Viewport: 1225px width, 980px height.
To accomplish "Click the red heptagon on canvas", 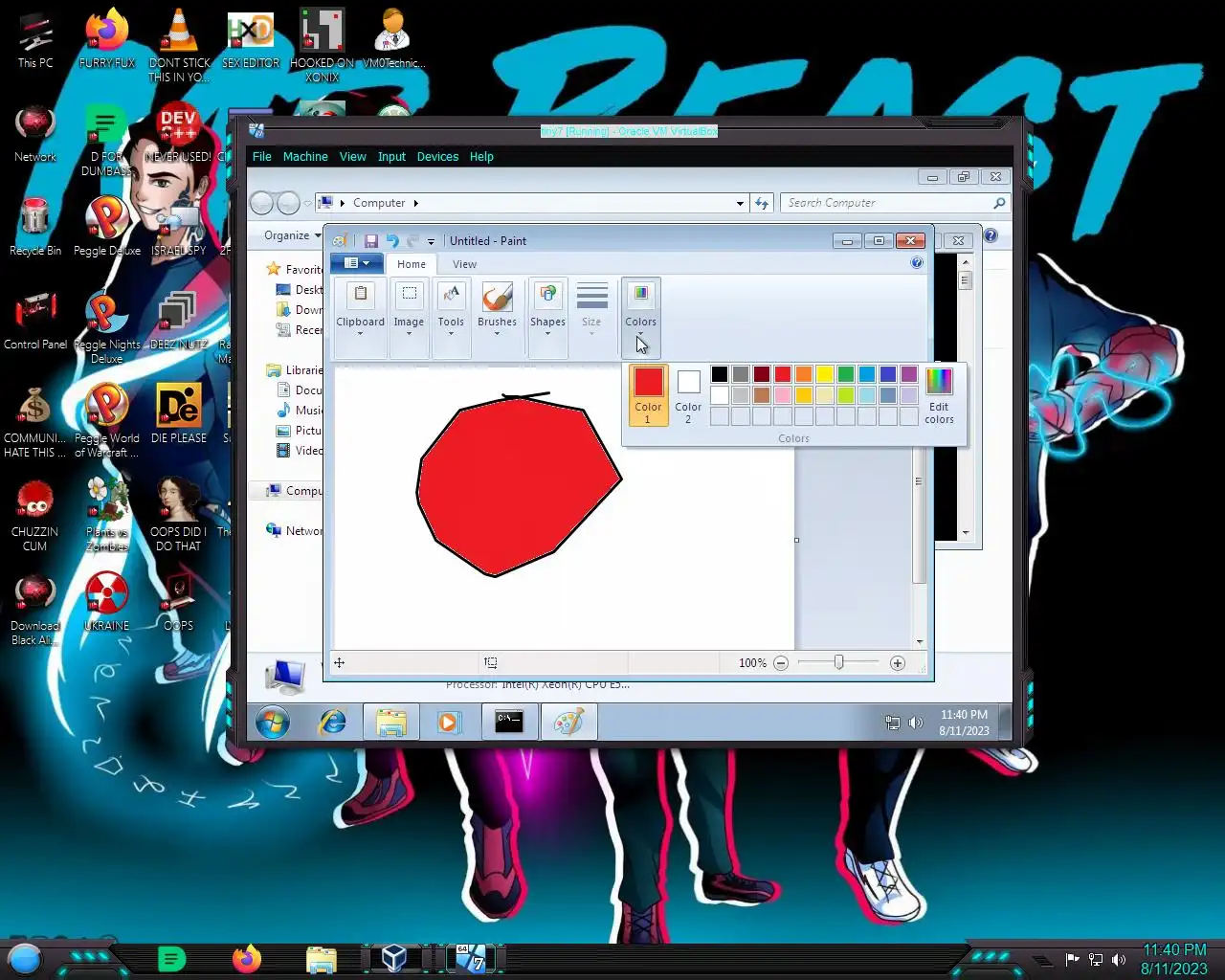I will pos(517,488).
